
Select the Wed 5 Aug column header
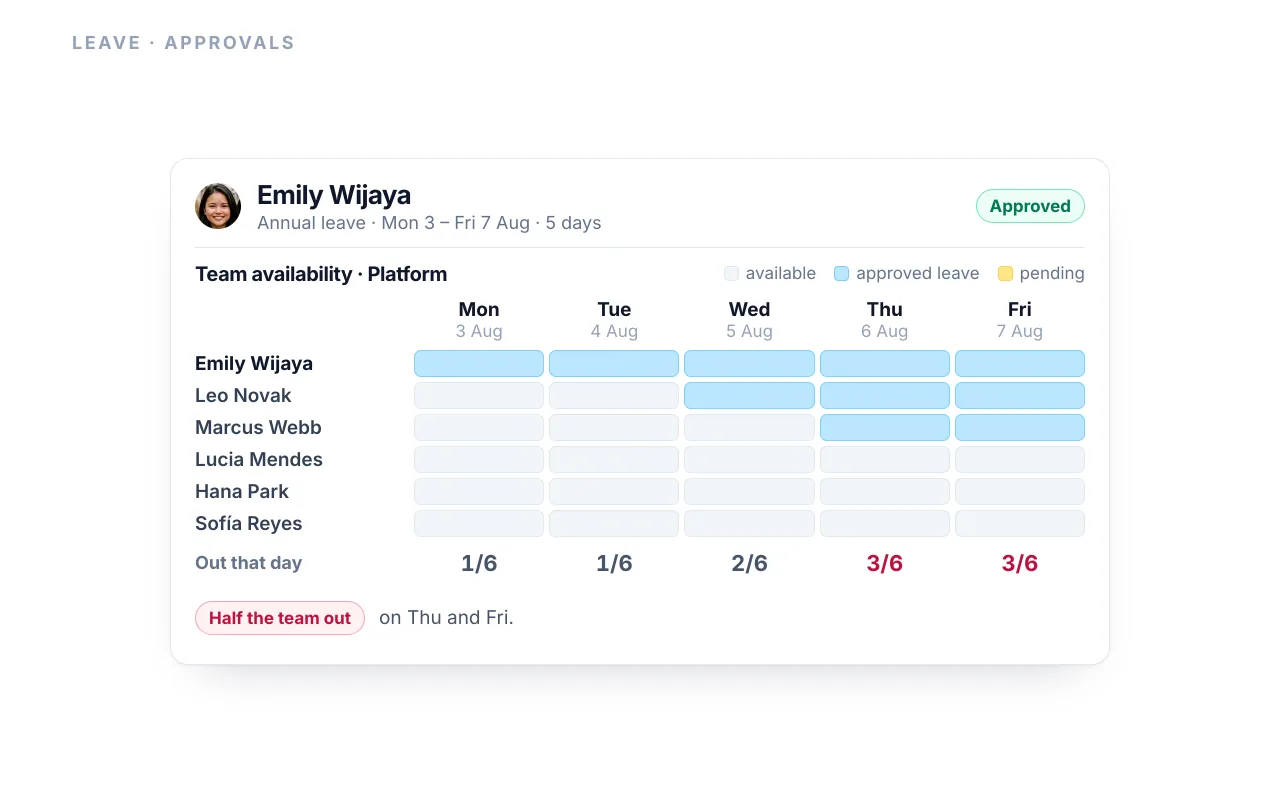click(749, 320)
